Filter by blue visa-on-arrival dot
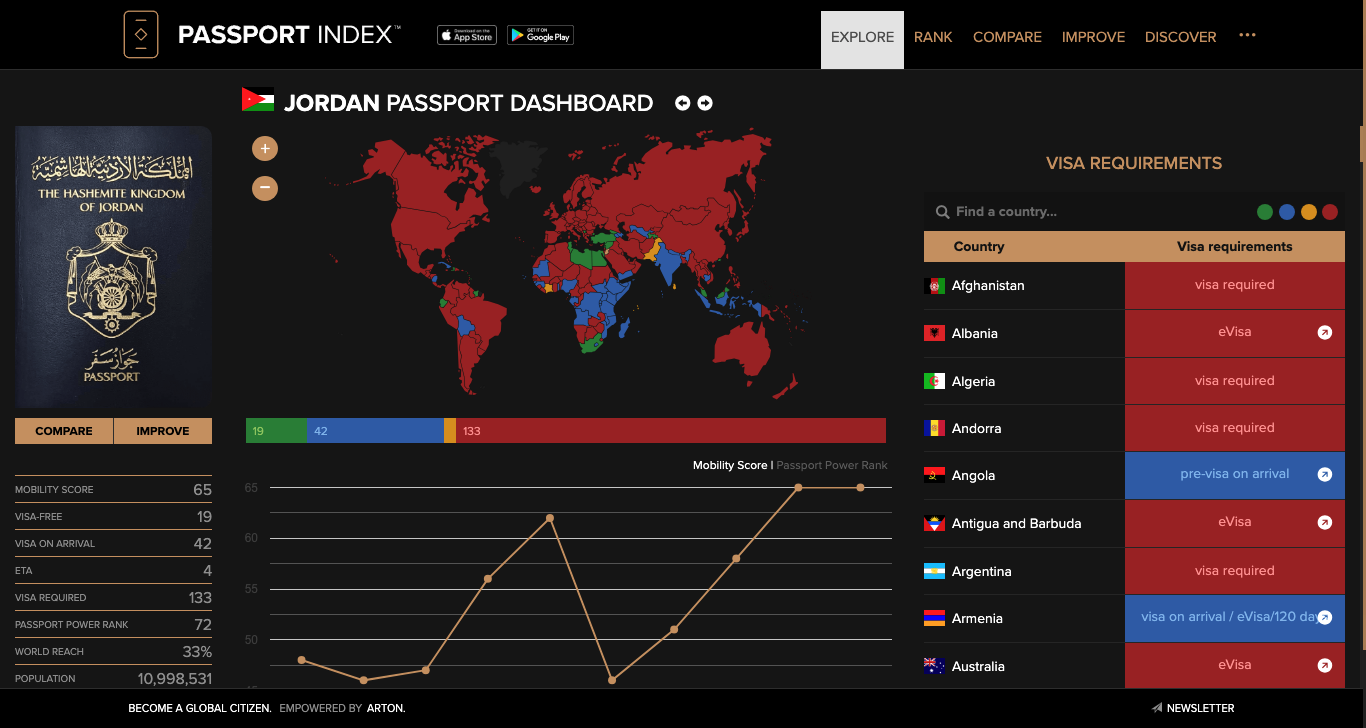The height and width of the screenshot is (728, 1366). pos(1287,212)
